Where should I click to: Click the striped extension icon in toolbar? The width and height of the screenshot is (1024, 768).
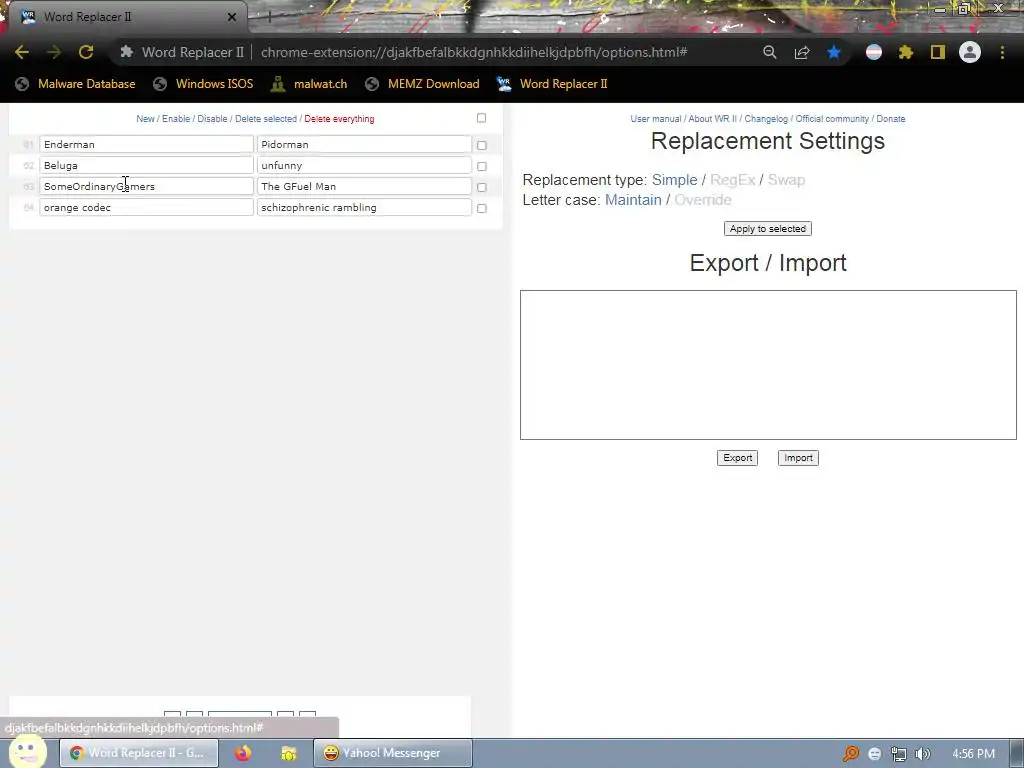click(x=874, y=52)
